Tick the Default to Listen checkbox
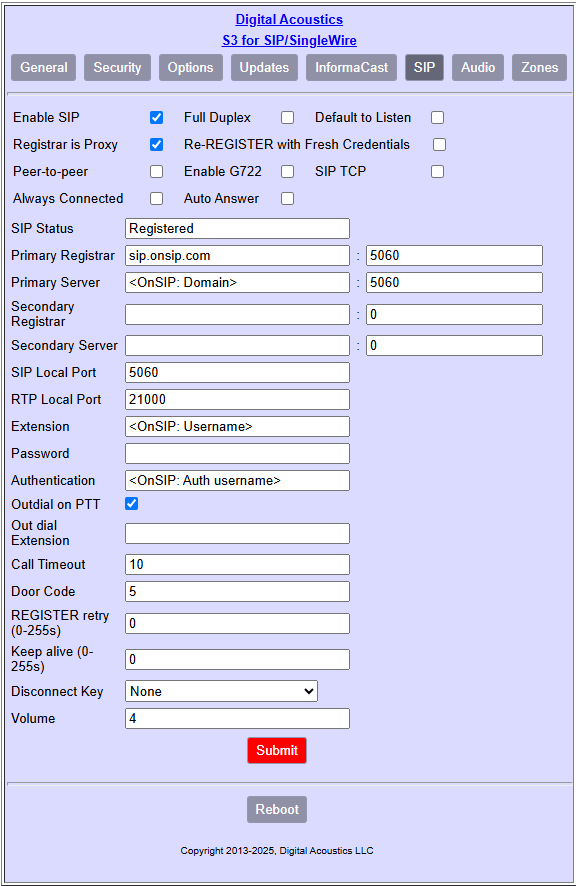Screen dimensions: 576x886 pos(438,118)
